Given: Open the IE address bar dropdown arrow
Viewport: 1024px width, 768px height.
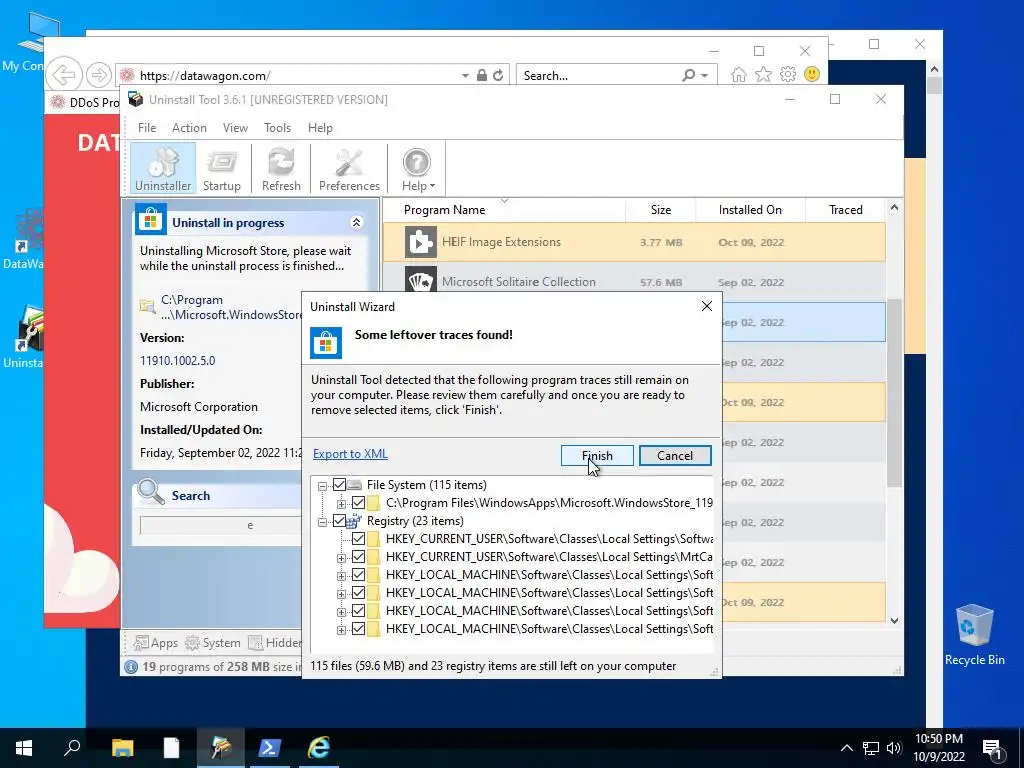Looking at the screenshot, I should (x=465, y=76).
